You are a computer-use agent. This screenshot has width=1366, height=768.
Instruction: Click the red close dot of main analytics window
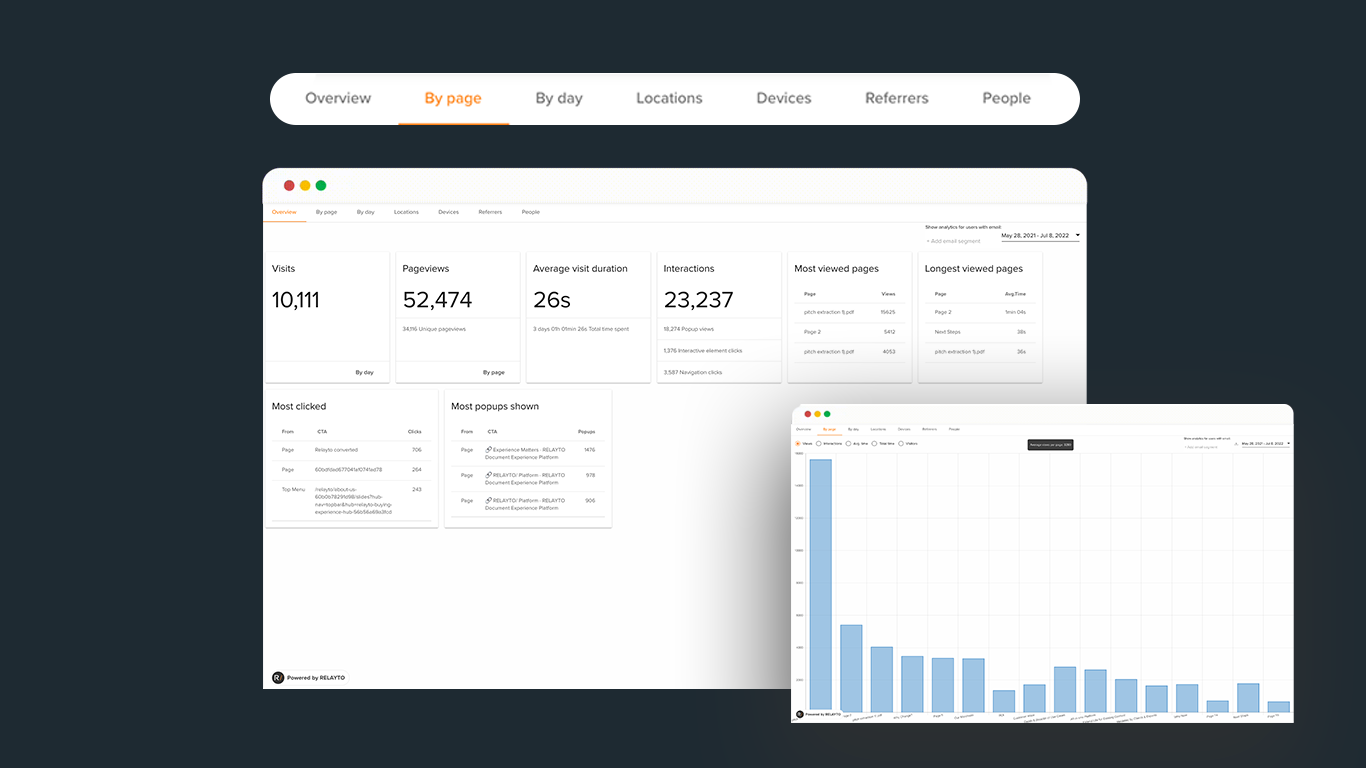click(289, 185)
